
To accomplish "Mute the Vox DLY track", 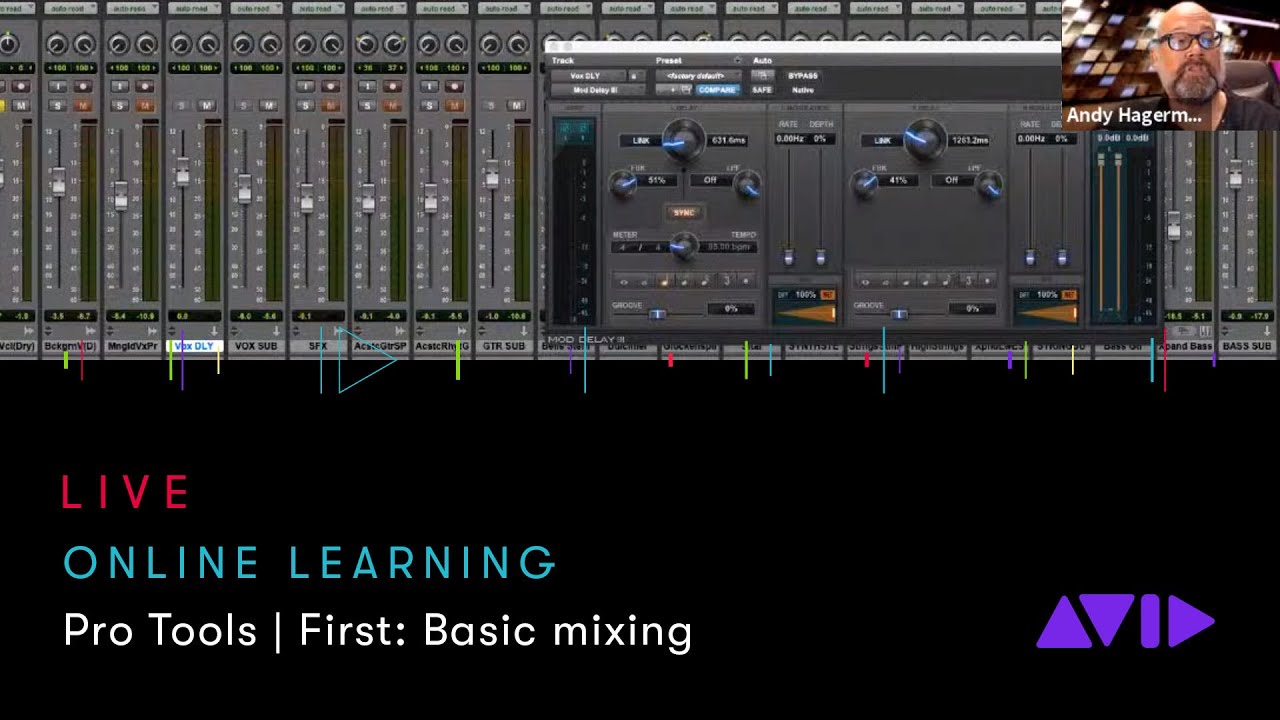I will tap(207, 105).
